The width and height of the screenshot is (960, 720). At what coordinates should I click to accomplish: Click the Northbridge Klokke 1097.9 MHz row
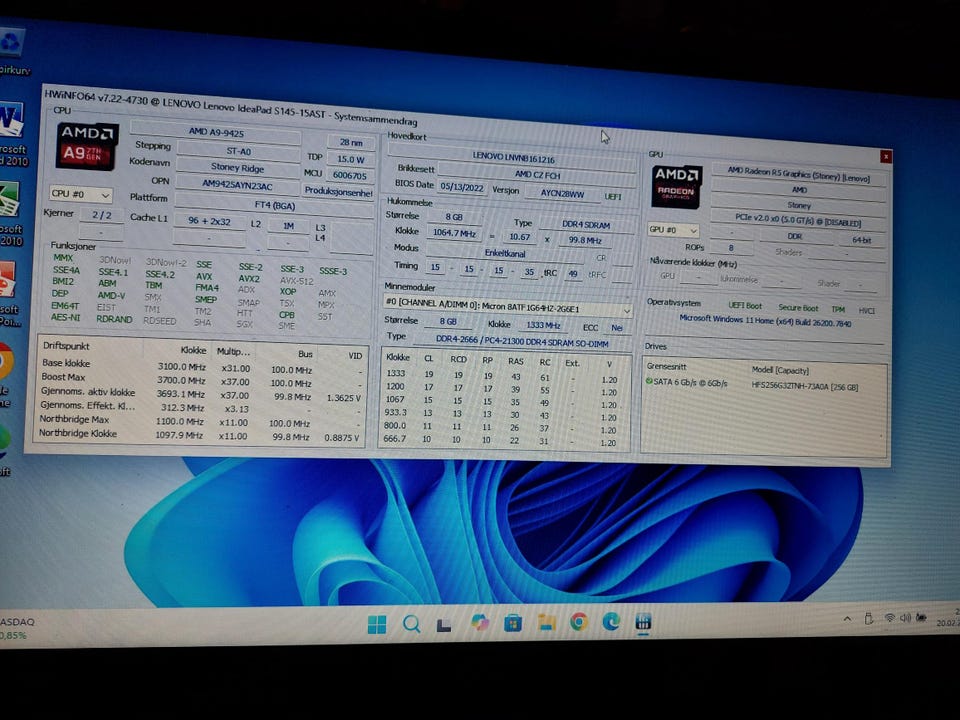[x=200, y=435]
